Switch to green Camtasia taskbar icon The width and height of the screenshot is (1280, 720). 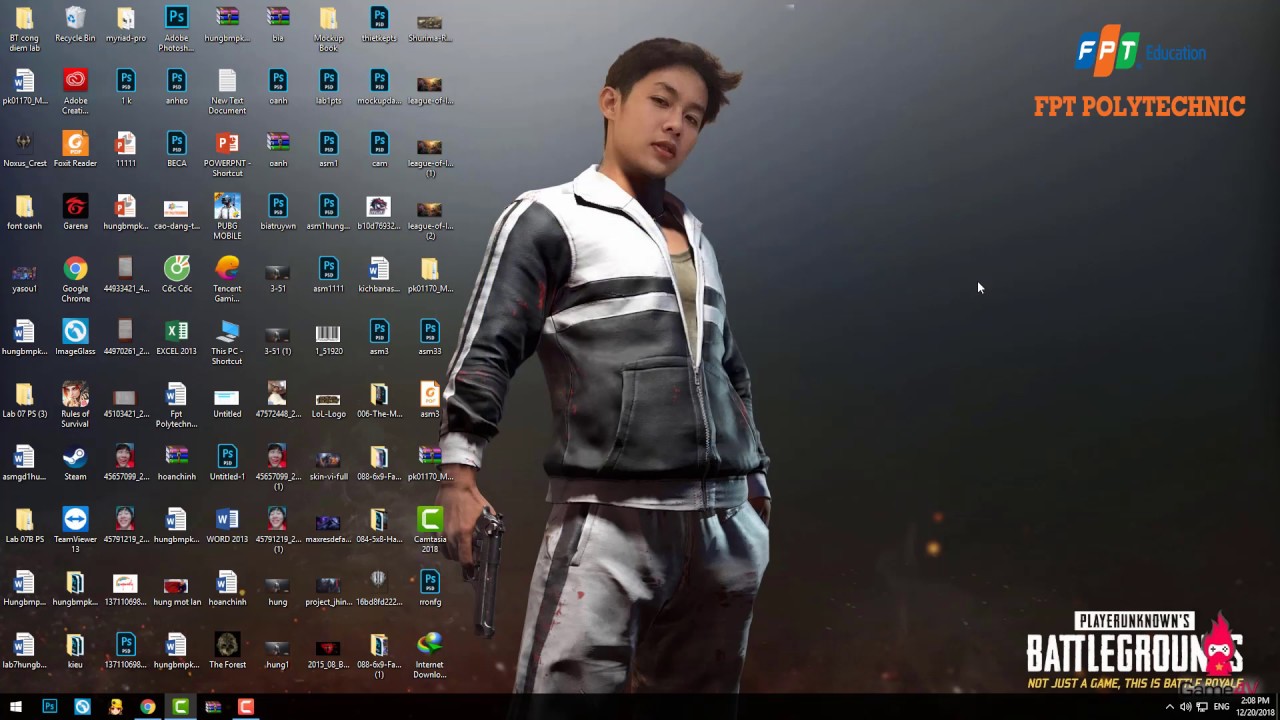click(x=180, y=707)
